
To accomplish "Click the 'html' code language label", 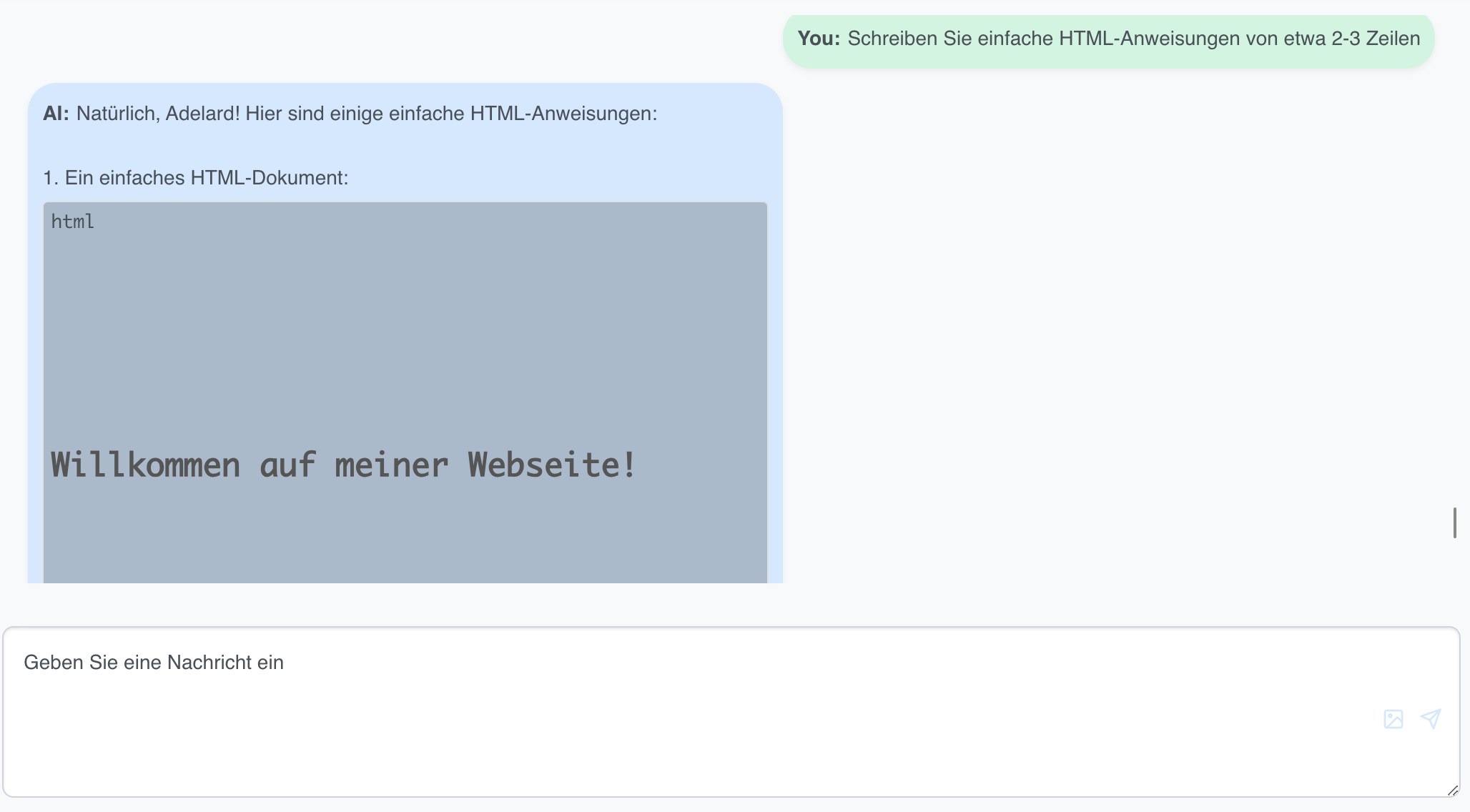I will point(72,222).
